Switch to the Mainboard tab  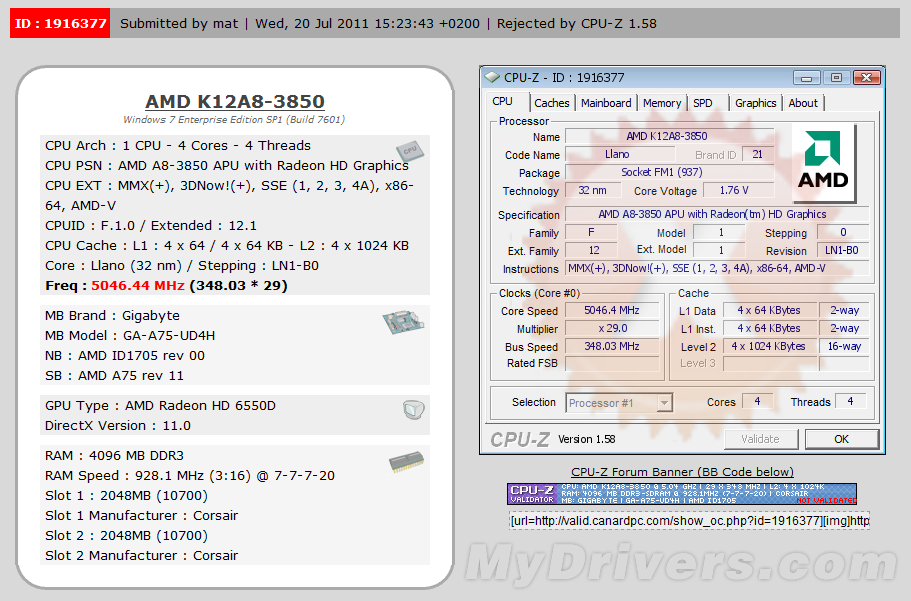pyautogui.click(x=606, y=103)
